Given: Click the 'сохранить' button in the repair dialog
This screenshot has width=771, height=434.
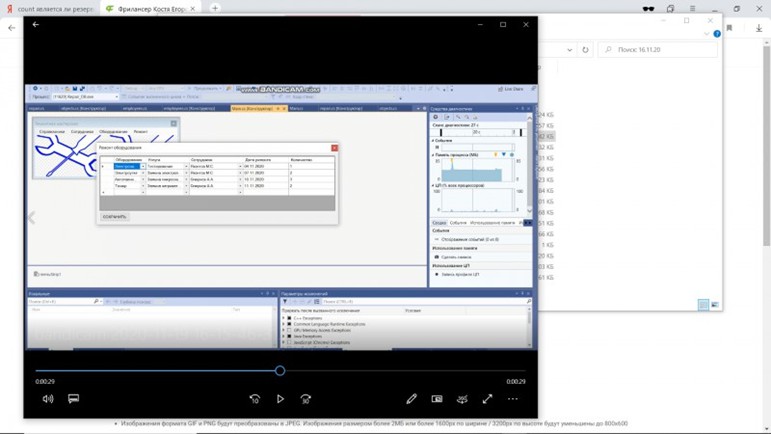Looking at the screenshot, I should click(x=115, y=216).
